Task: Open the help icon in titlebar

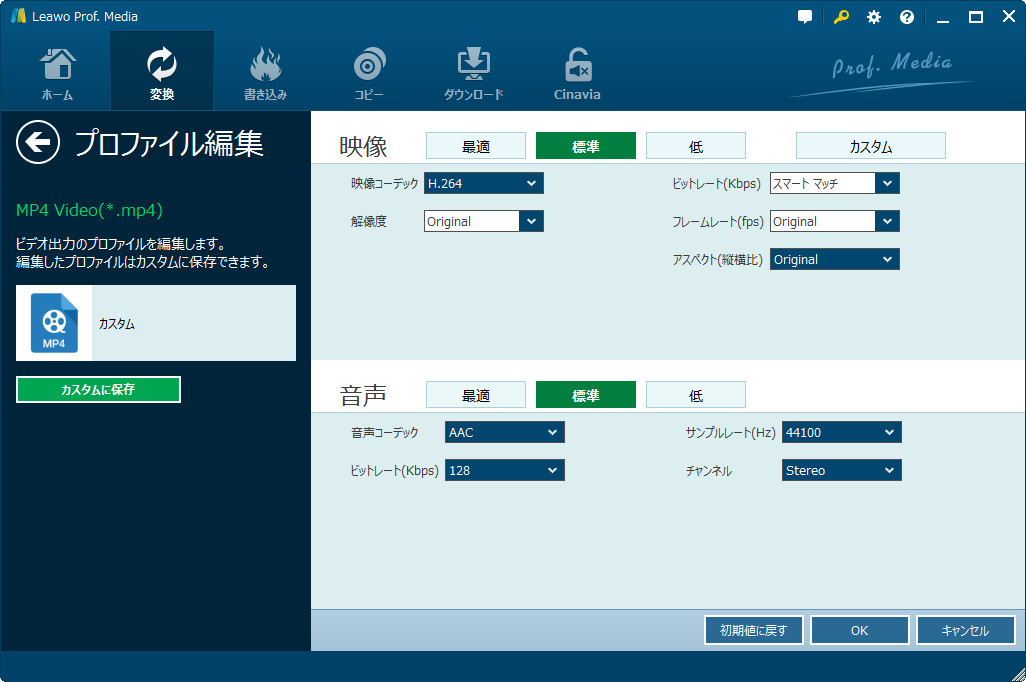Action: pyautogui.click(x=906, y=16)
